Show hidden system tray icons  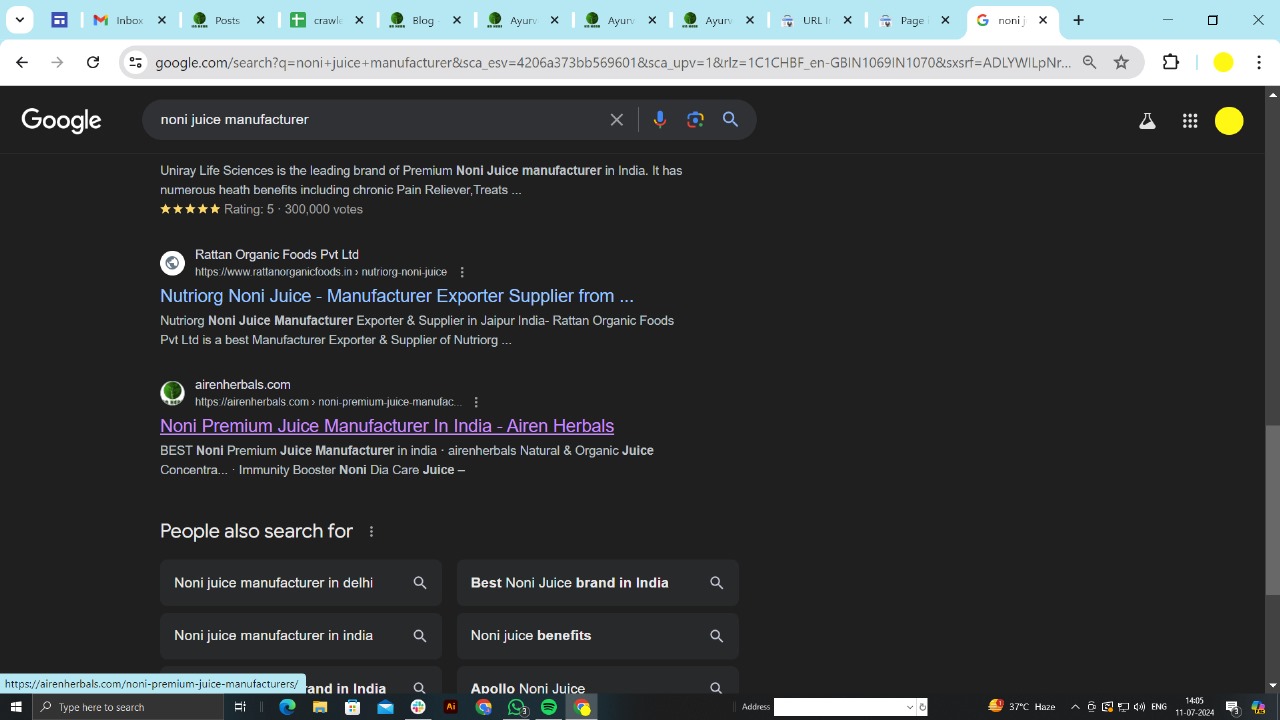(x=1075, y=707)
